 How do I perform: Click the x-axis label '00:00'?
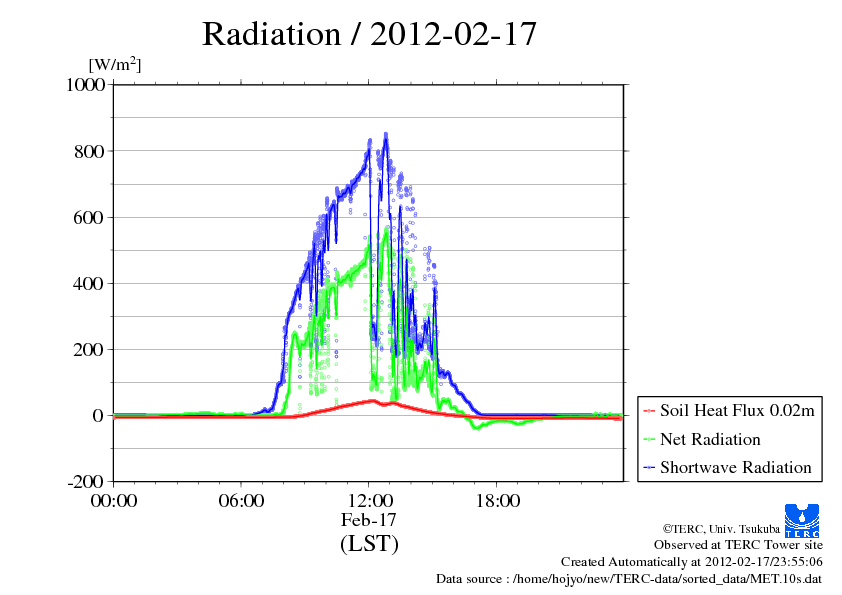click(114, 501)
